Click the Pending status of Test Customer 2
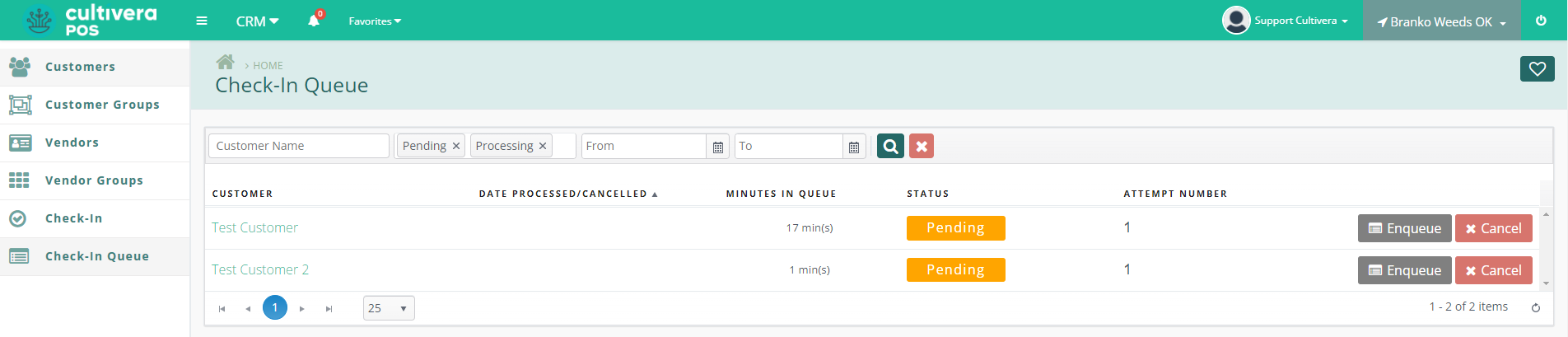Image resolution: width=1568 pixels, height=337 pixels. point(955,270)
